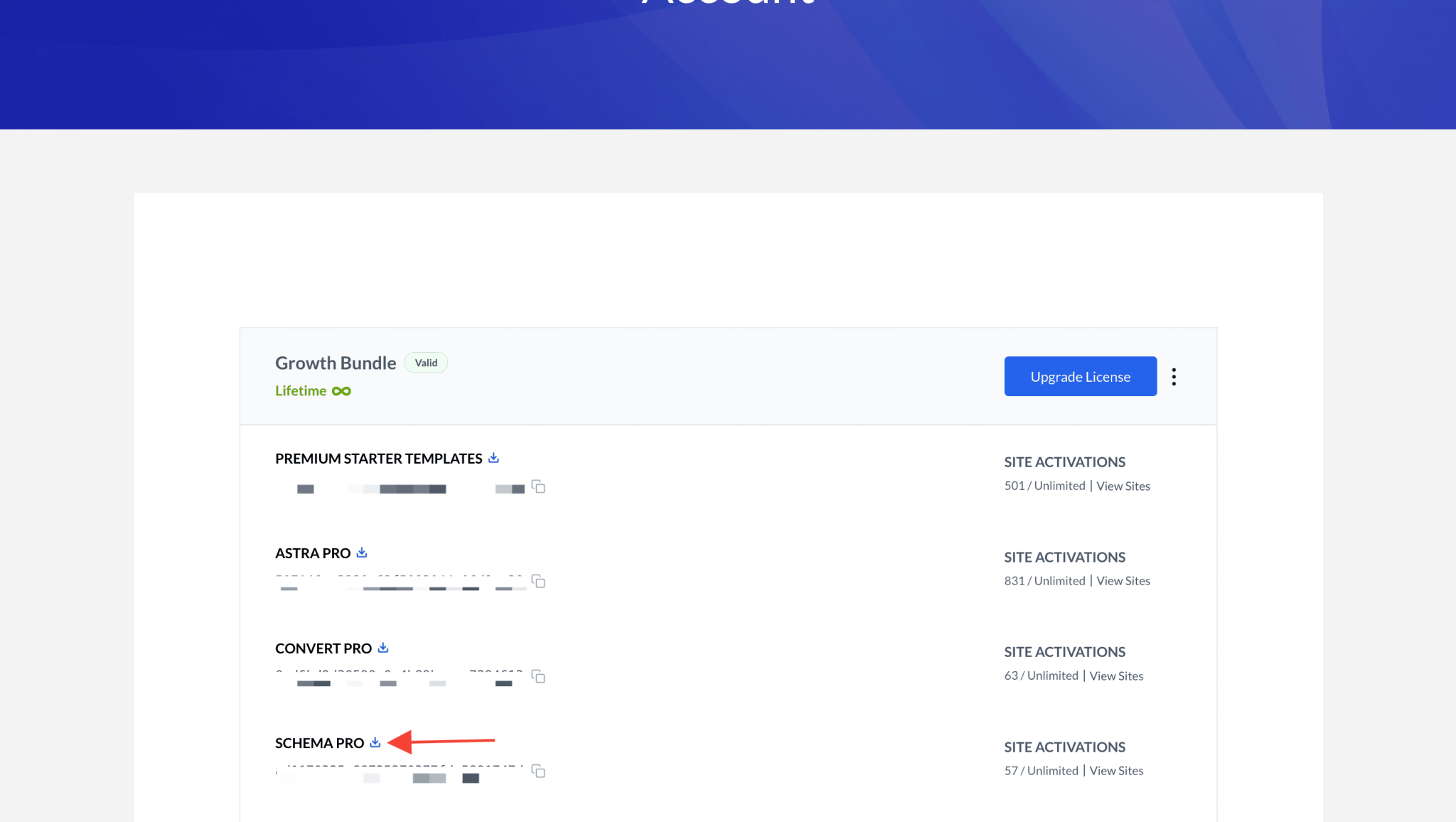View sites using Astra Pro
Viewport: 1456px width, 822px height.
click(x=1123, y=580)
